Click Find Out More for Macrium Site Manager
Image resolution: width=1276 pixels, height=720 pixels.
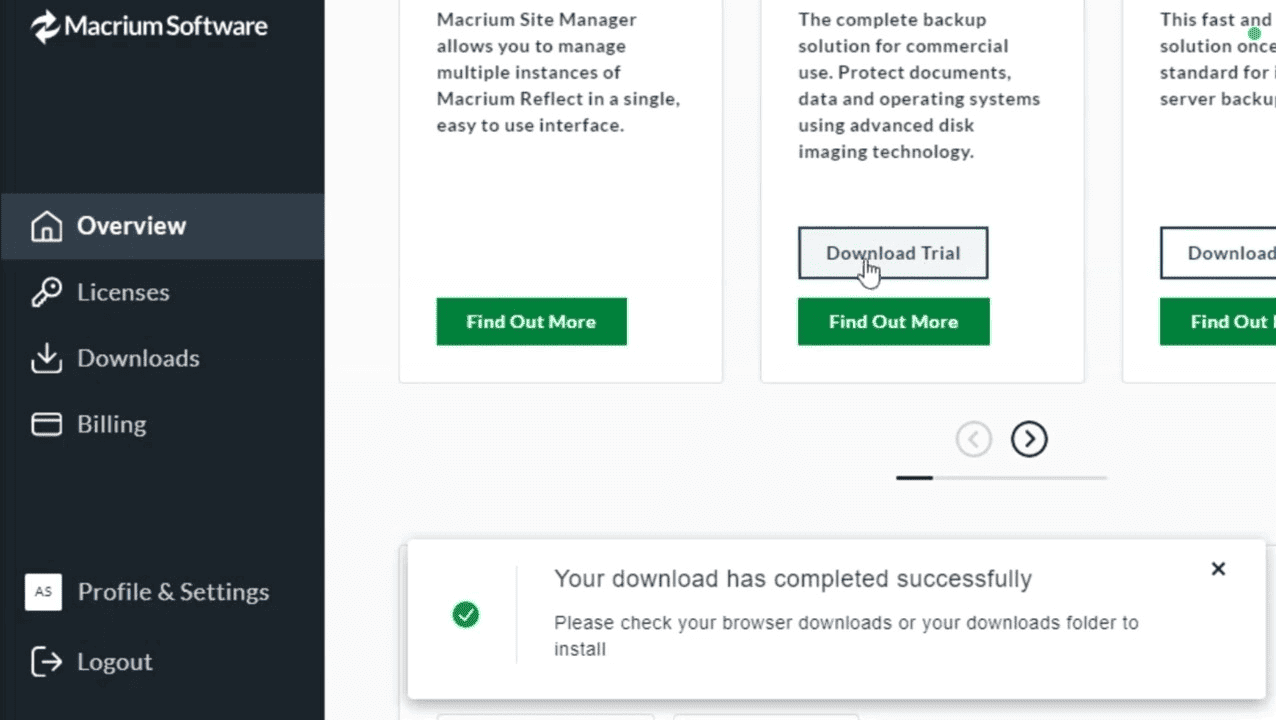(x=532, y=322)
